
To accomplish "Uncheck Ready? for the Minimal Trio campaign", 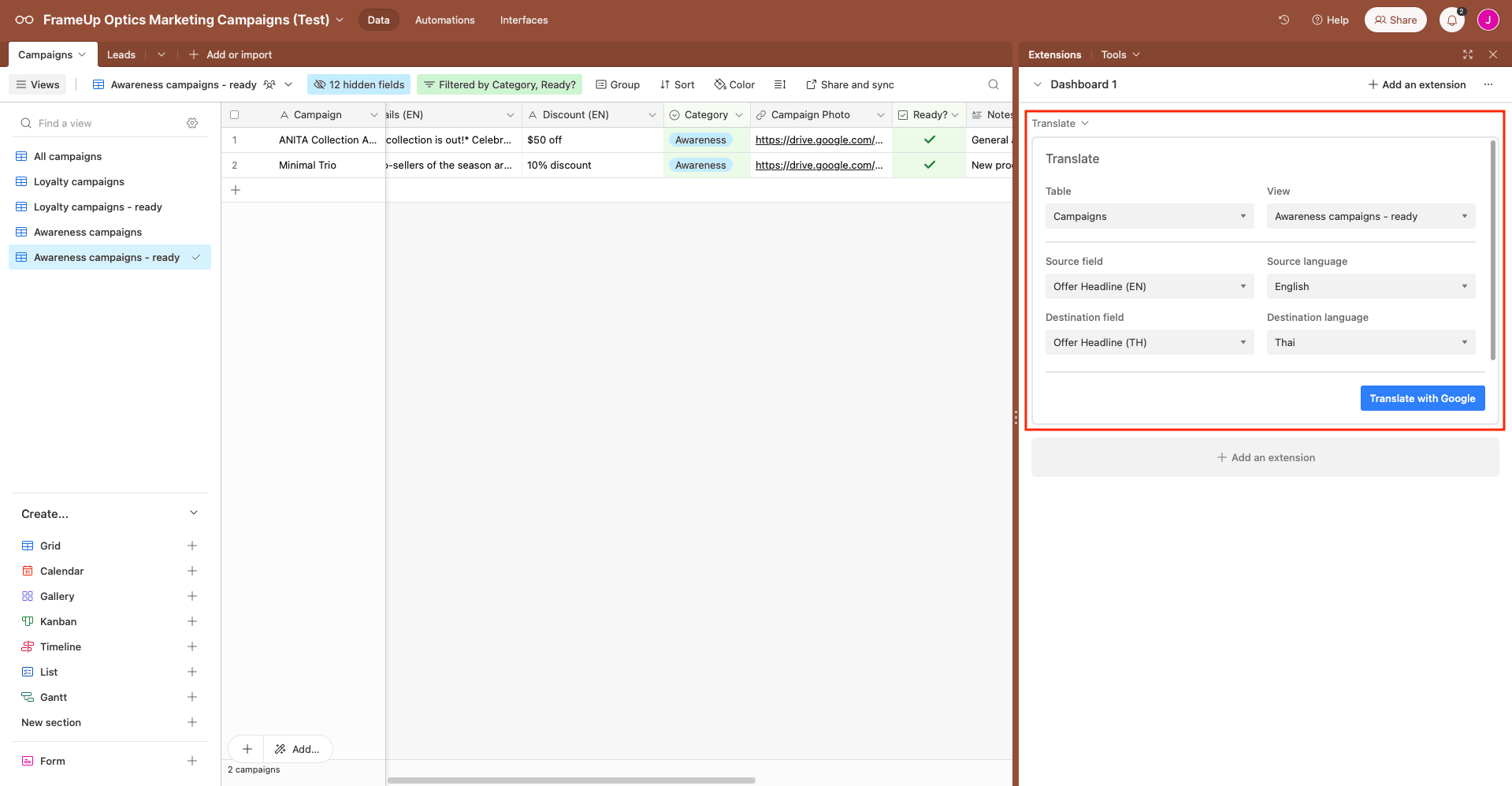I will pyautogui.click(x=929, y=165).
